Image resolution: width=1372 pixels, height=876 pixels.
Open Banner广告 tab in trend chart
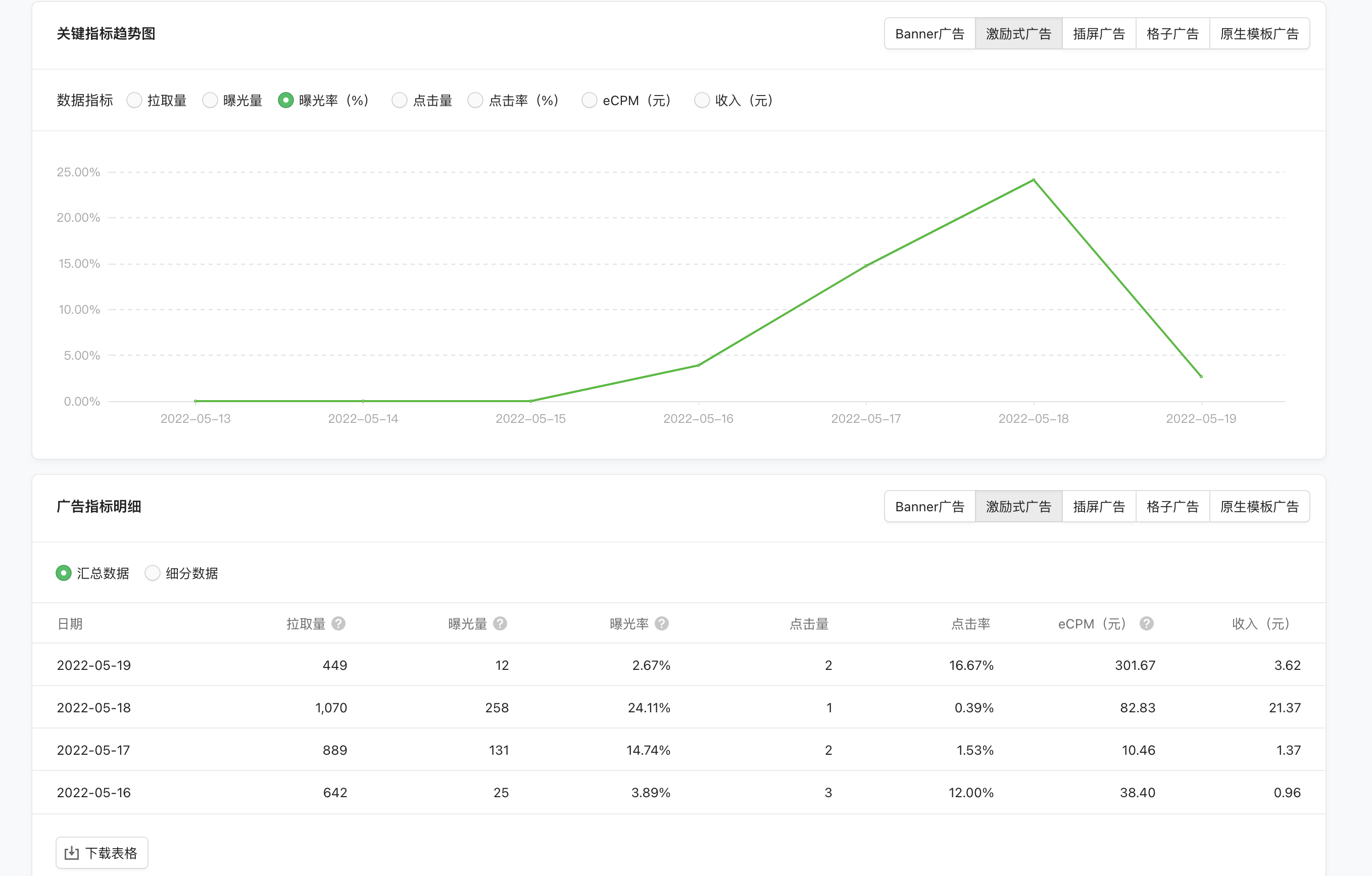929,34
